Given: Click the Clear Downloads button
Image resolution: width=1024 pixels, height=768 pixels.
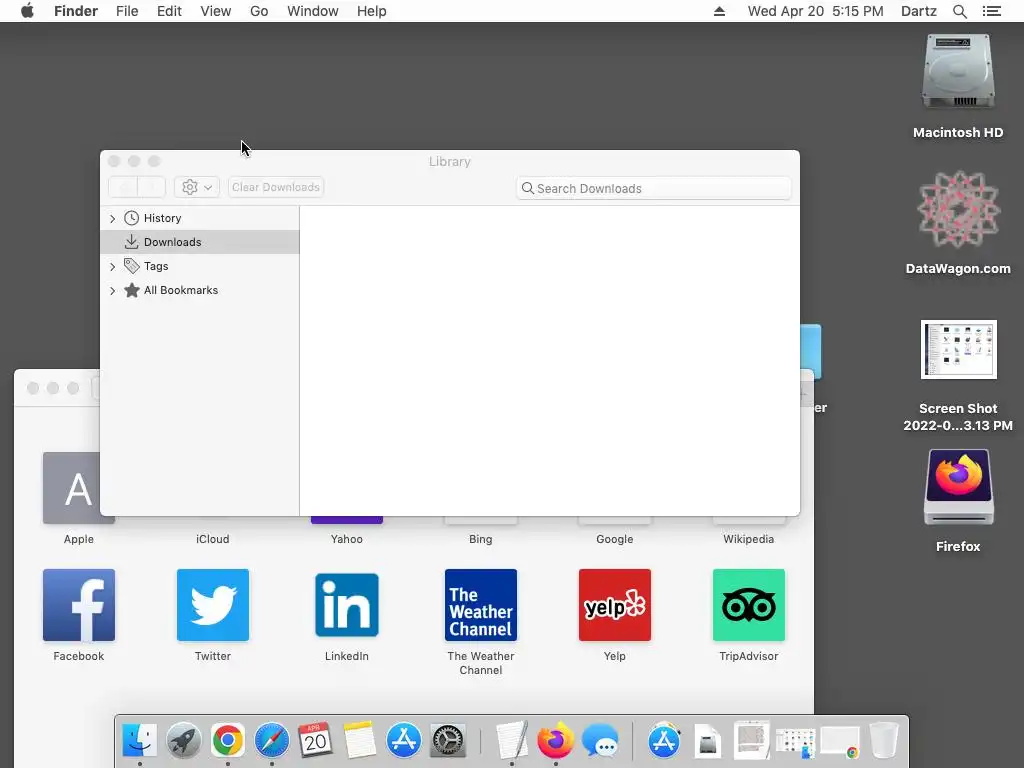Looking at the screenshot, I should [x=276, y=187].
